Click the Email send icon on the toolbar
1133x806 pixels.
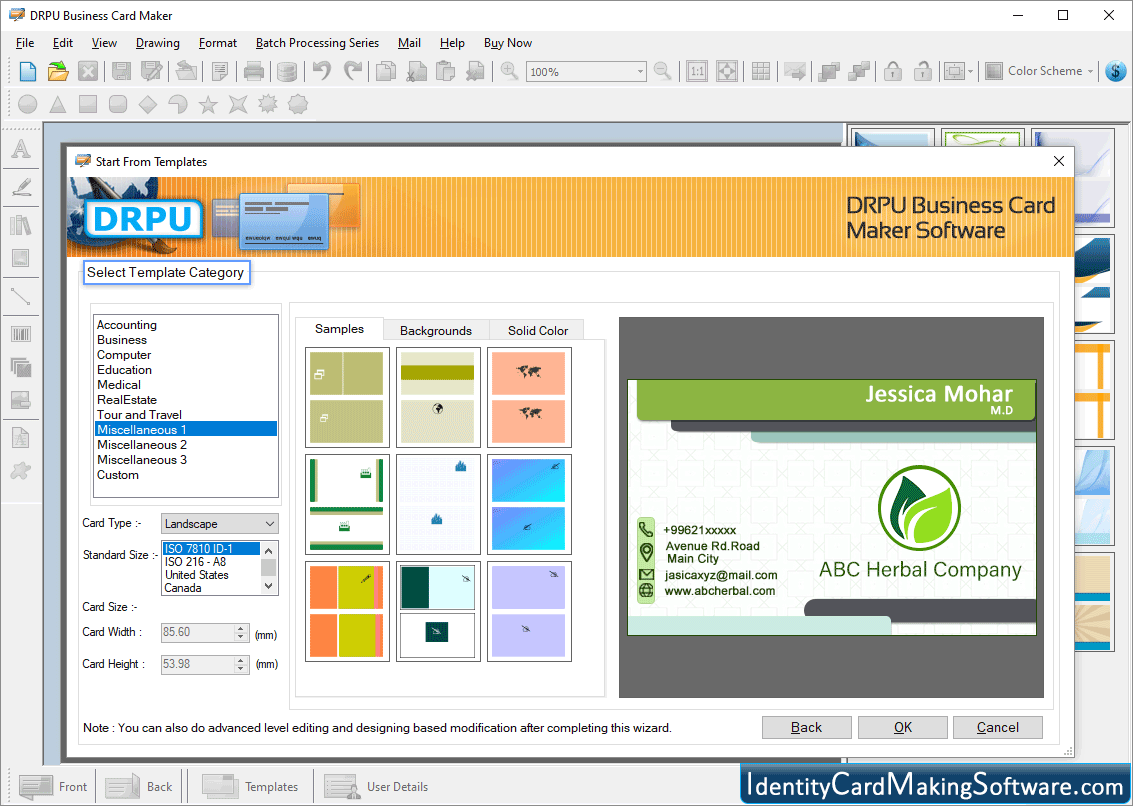[794, 71]
